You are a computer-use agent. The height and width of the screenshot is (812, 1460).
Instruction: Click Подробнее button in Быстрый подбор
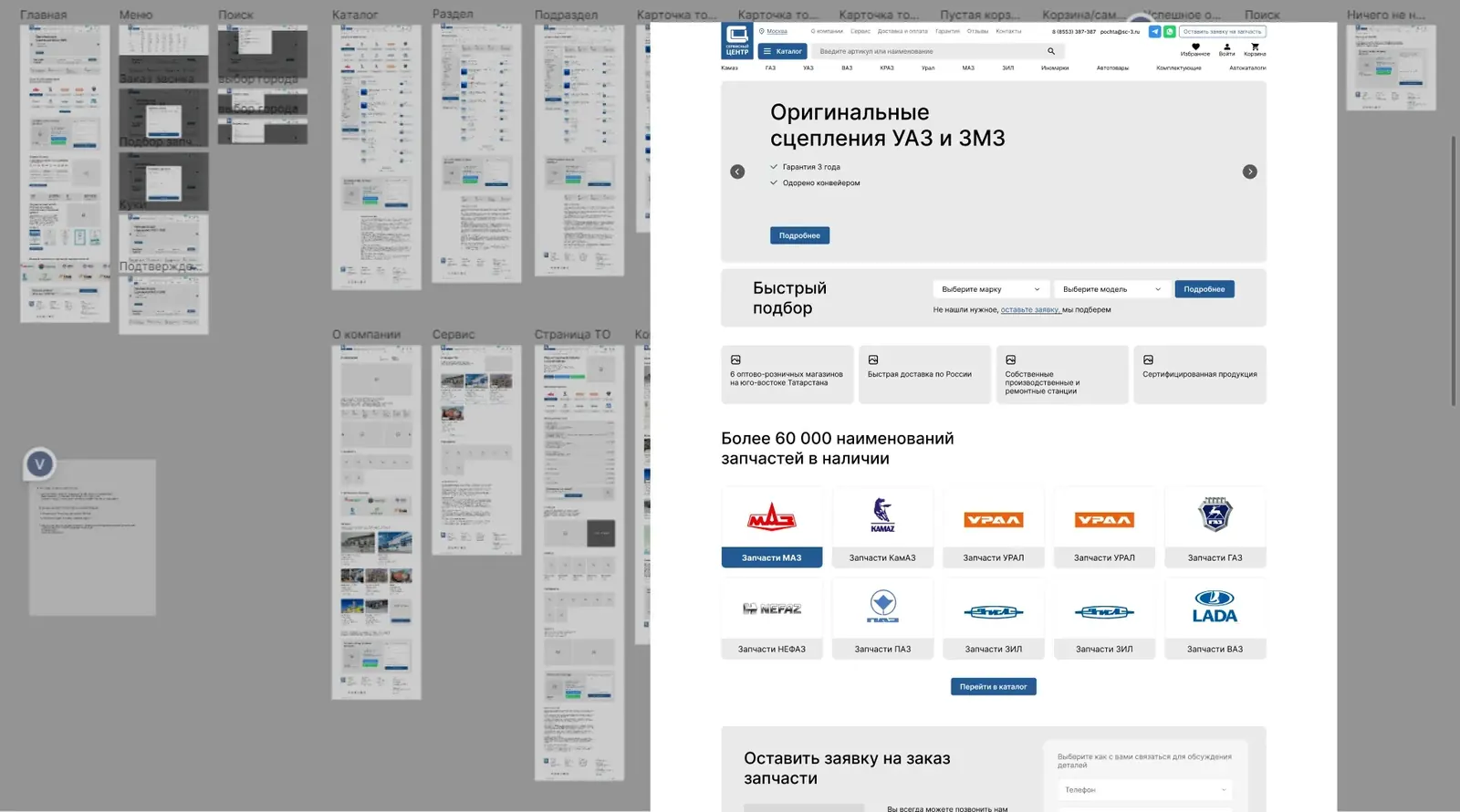coord(1204,289)
